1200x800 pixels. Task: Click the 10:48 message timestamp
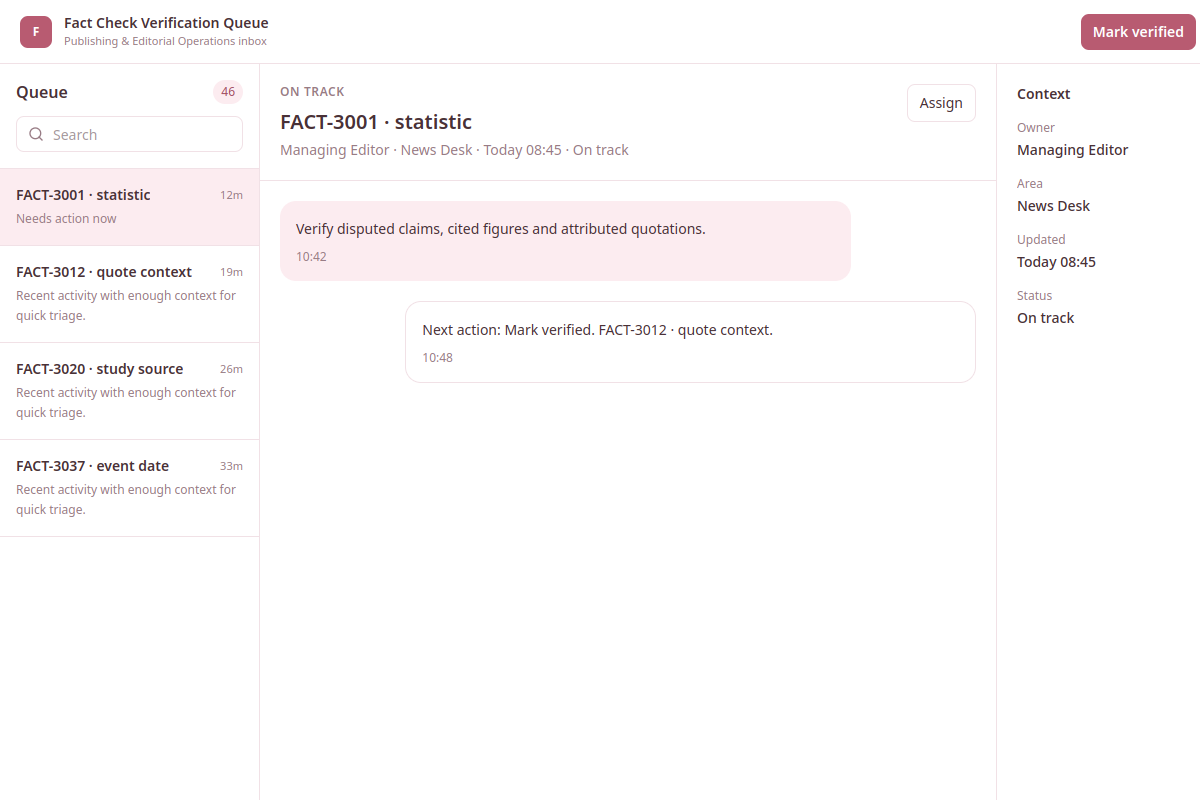[x=437, y=358]
